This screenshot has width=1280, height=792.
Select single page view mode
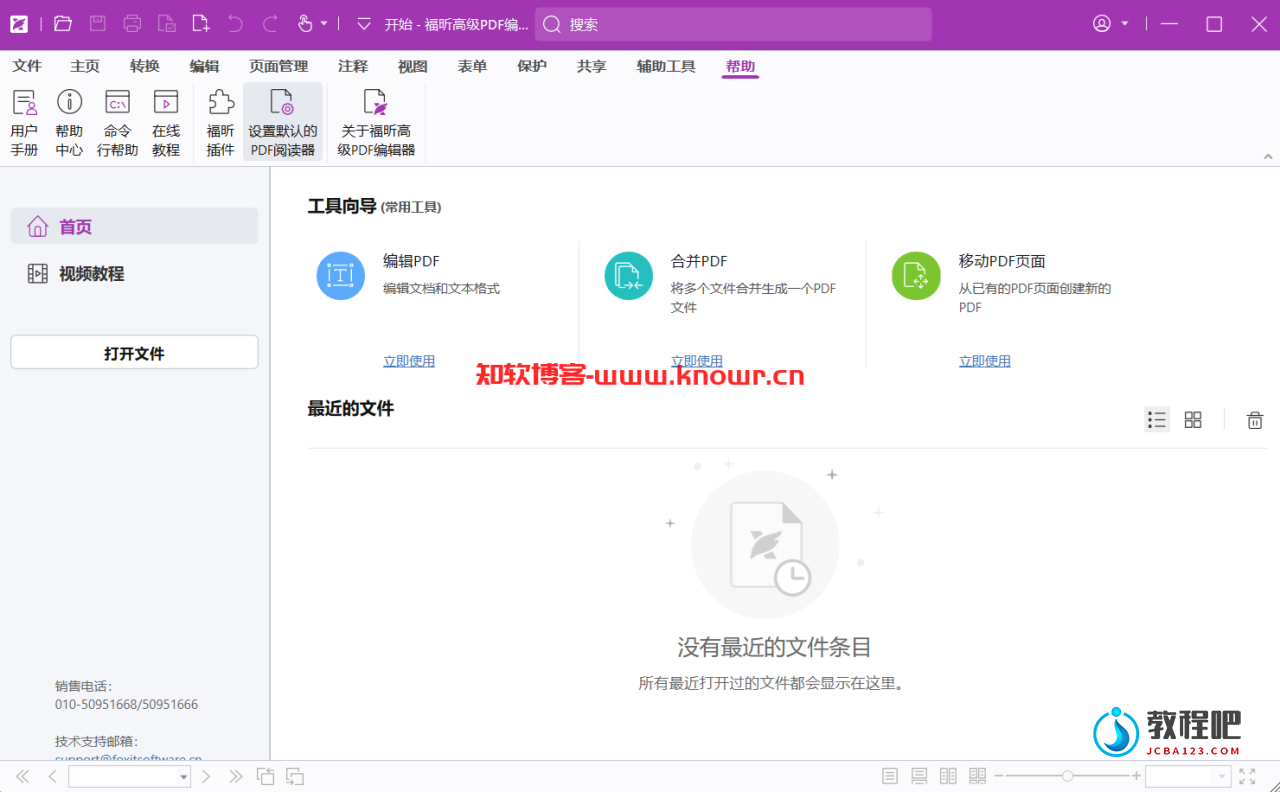890,776
